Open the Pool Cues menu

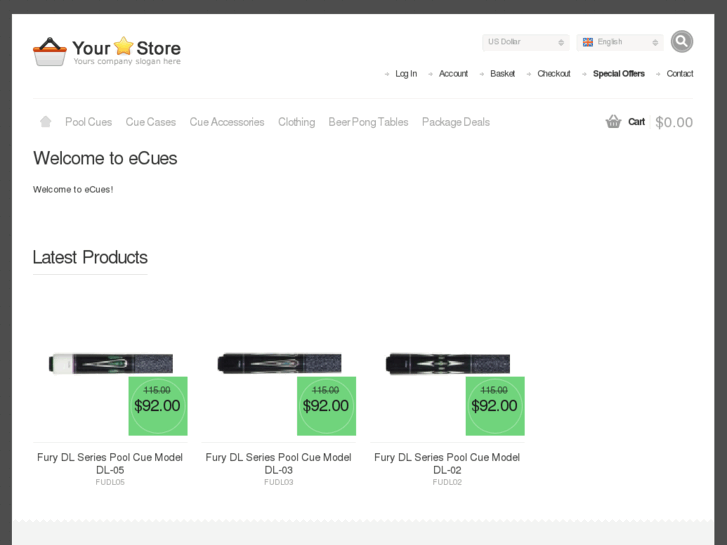(x=88, y=122)
